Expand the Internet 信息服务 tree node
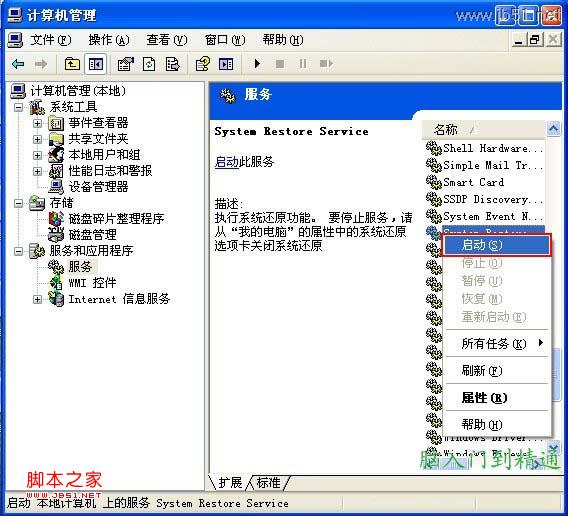Viewport: 568px width, 516px height. tap(37, 299)
